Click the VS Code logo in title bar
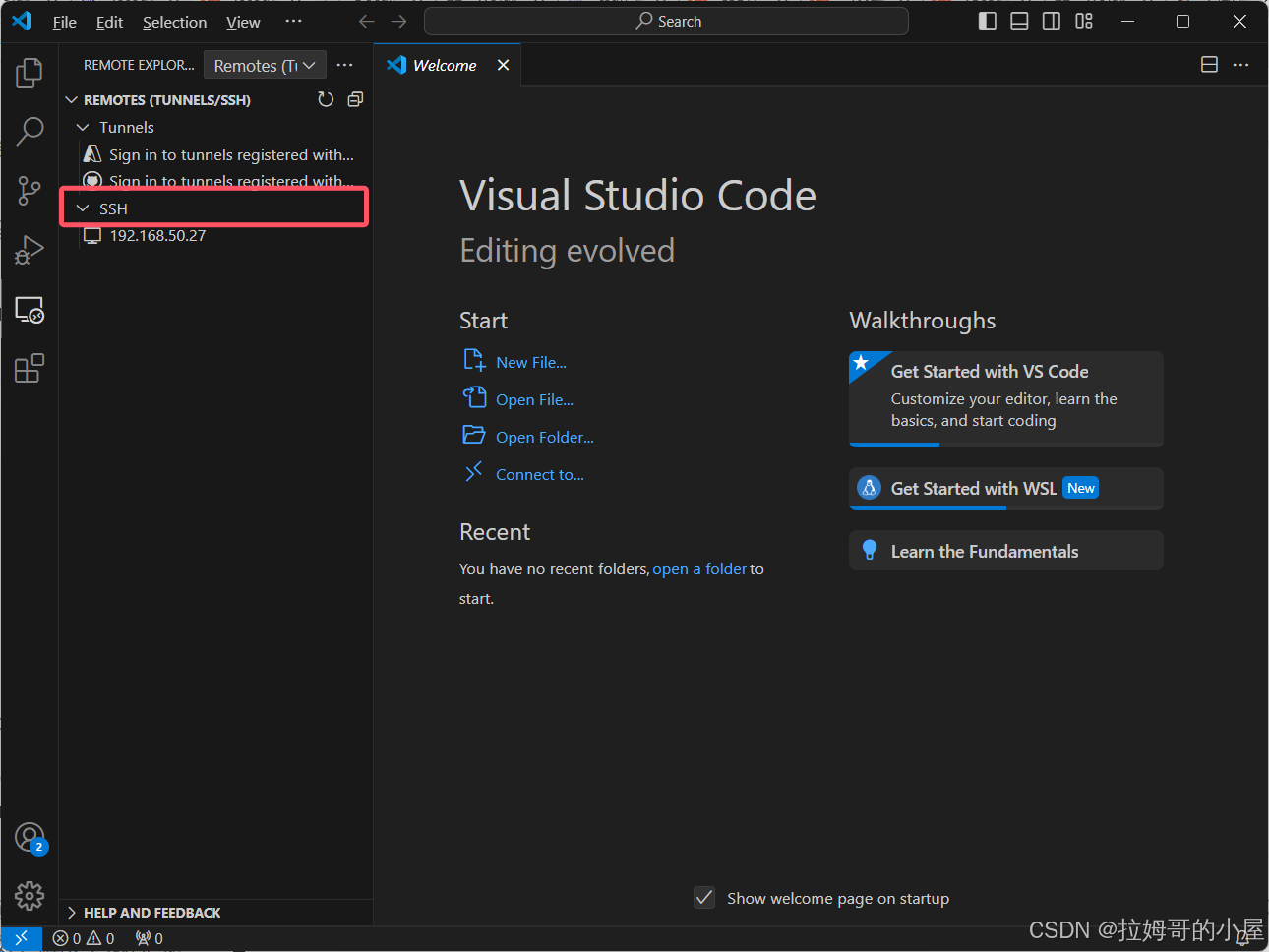Image resolution: width=1269 pixels, height=952 pixels. point(22,21)
